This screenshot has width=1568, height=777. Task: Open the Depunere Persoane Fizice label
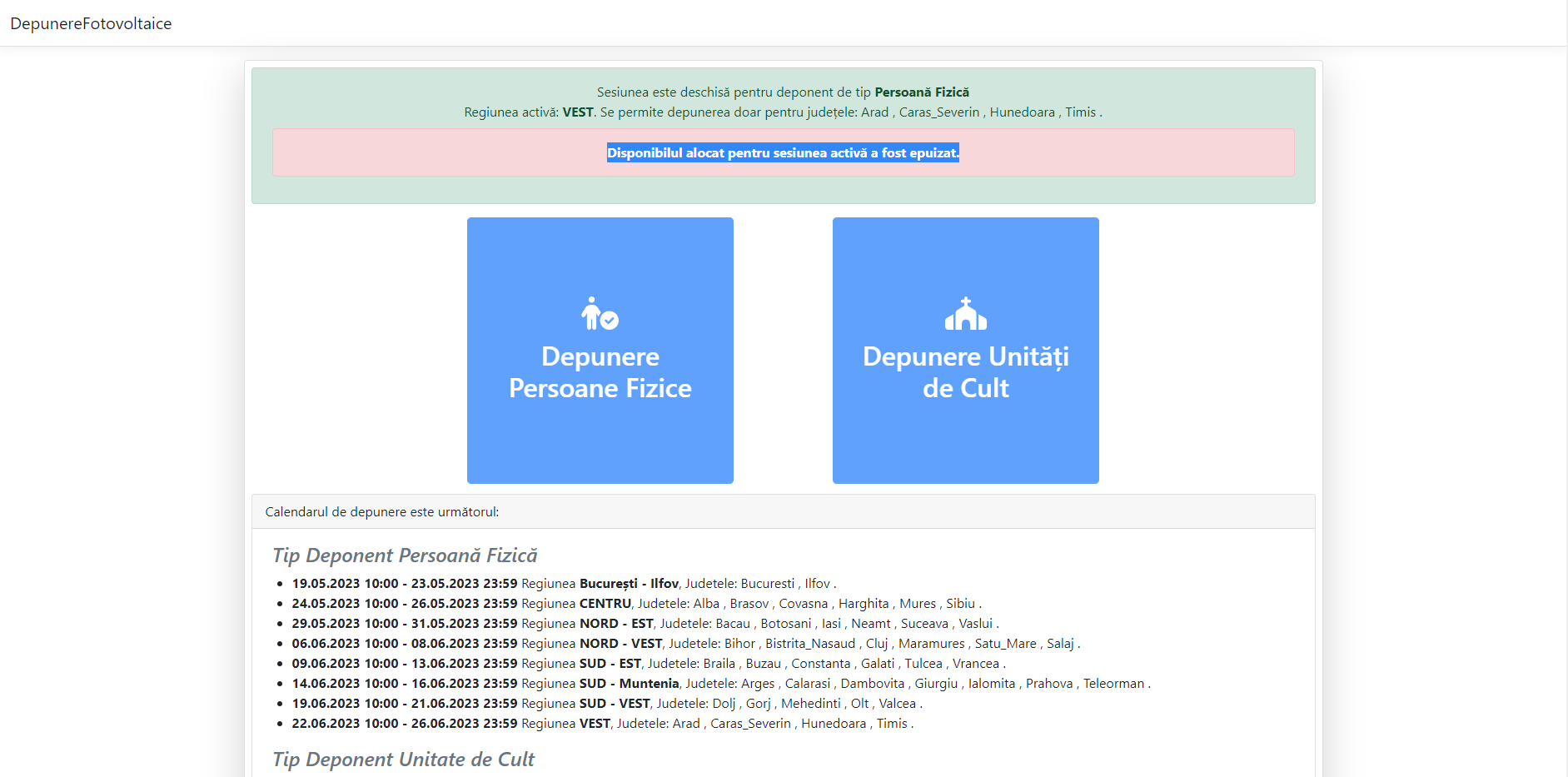[x=600, y=372]
